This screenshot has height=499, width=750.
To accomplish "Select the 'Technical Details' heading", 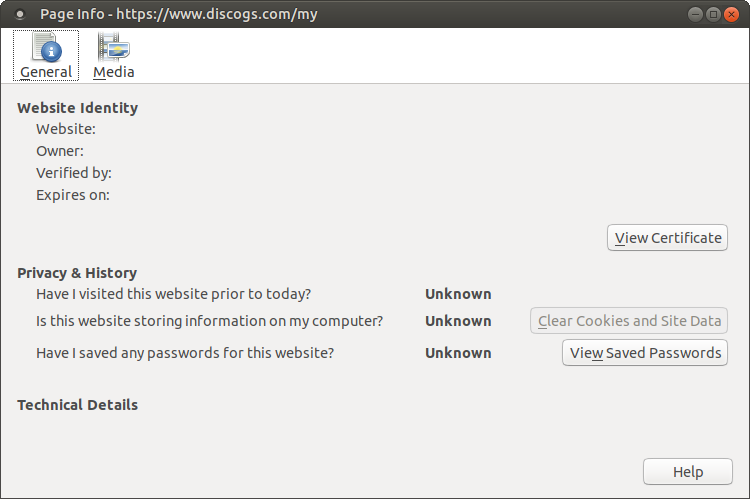I will tap(77, 405).
